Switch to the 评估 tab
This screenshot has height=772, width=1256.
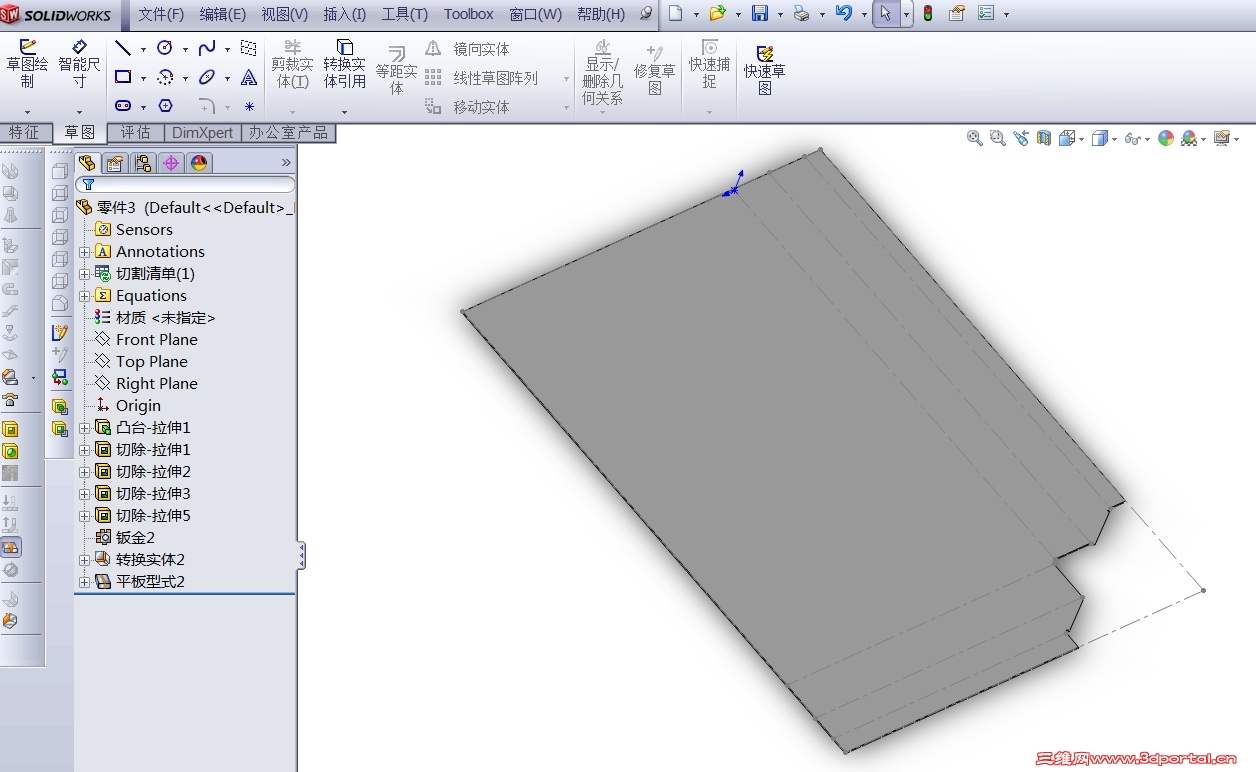(136, 132)
